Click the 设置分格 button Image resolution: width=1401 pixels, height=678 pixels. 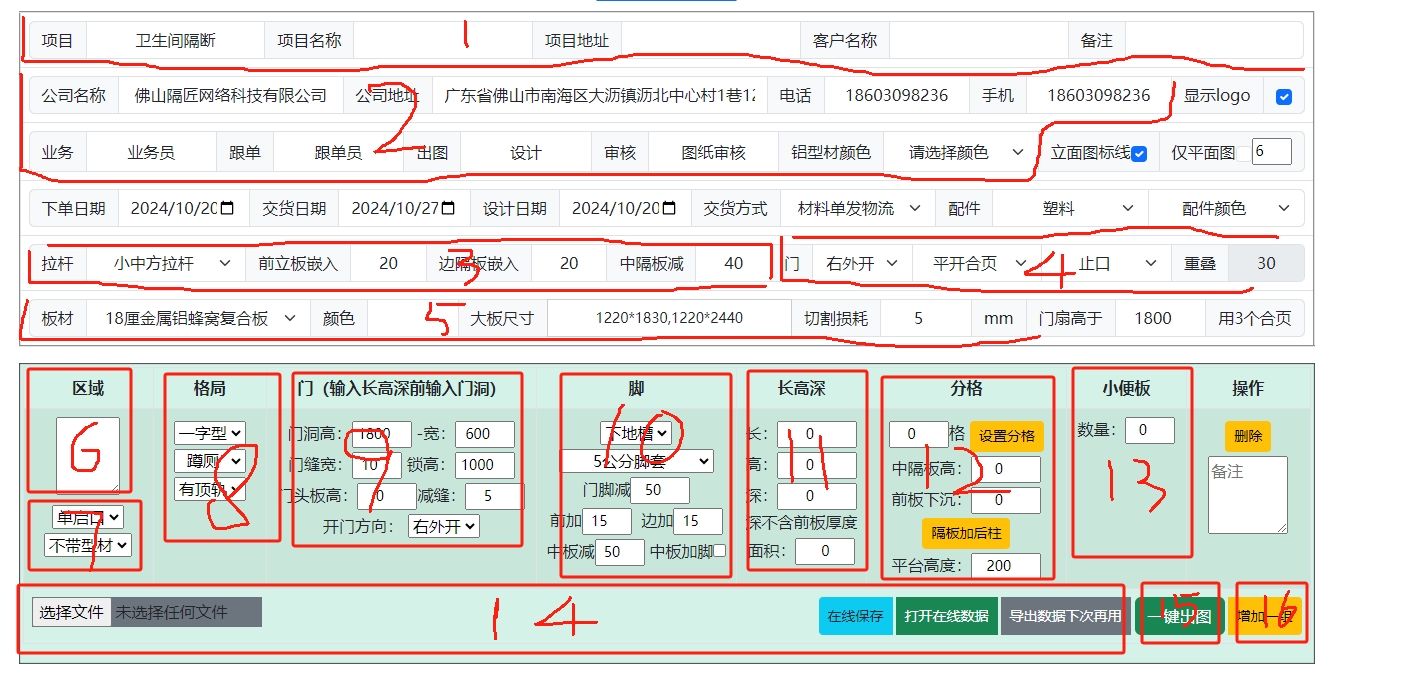pyautogui.click(x=1006, y=436)
